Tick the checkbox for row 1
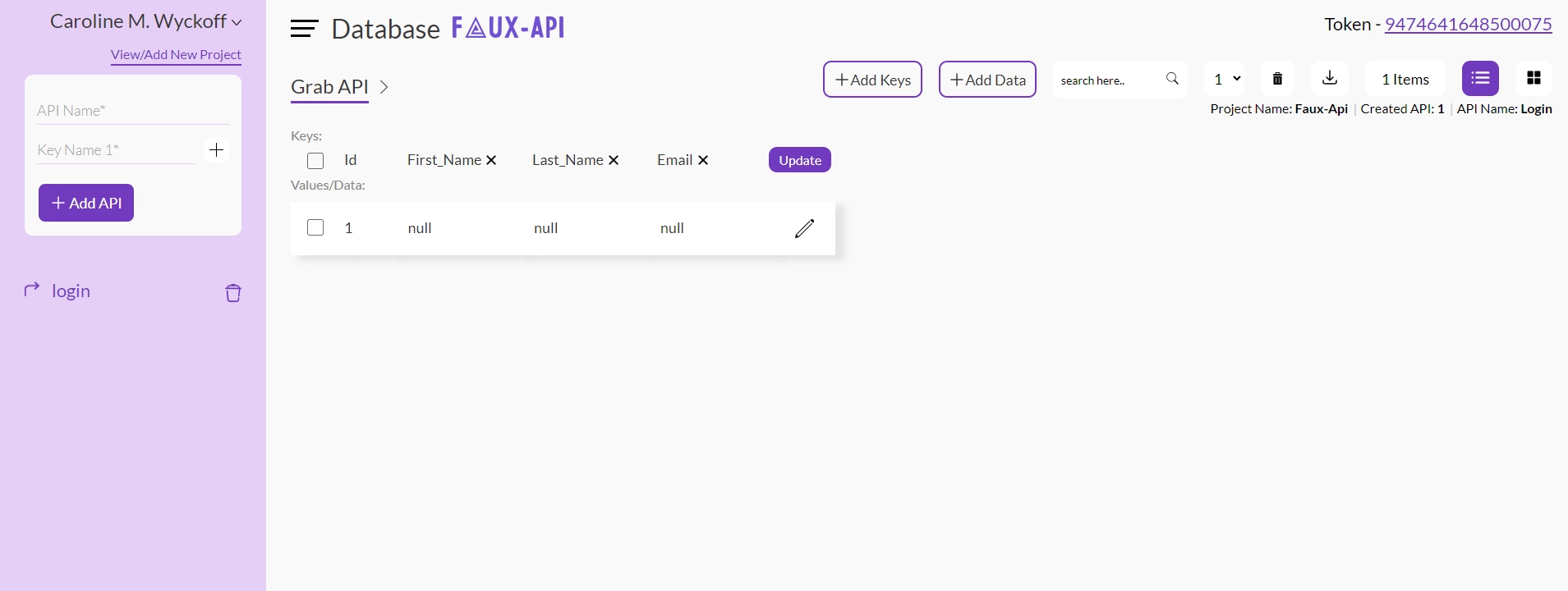The height and width of the screenshot is (591, 1568). [315, 227]
